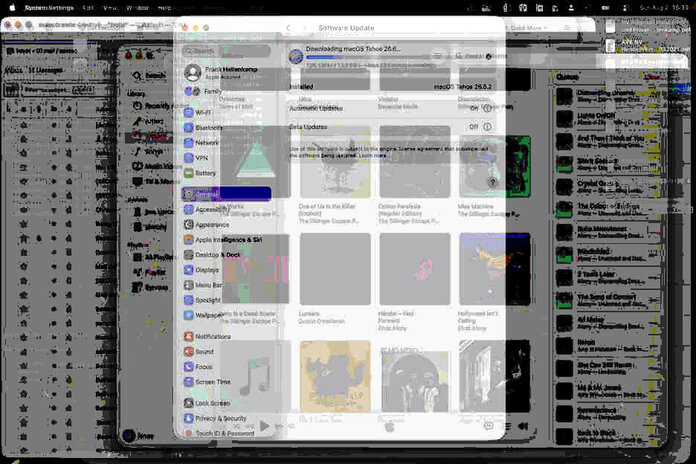This screenshot has height=464, width=696.
Task: Select Back to Black in the Music queue
Action: point(608,436)
